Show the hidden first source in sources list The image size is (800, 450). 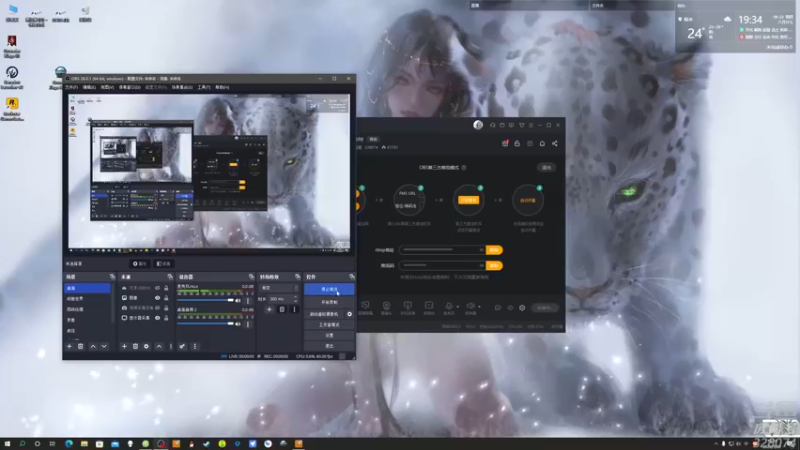(157, 288)
